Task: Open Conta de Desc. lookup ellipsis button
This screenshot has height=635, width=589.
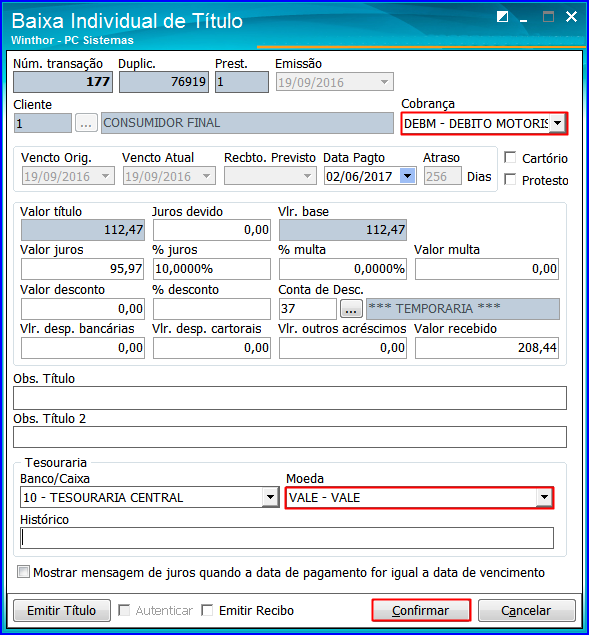Action: coord(351,309)
